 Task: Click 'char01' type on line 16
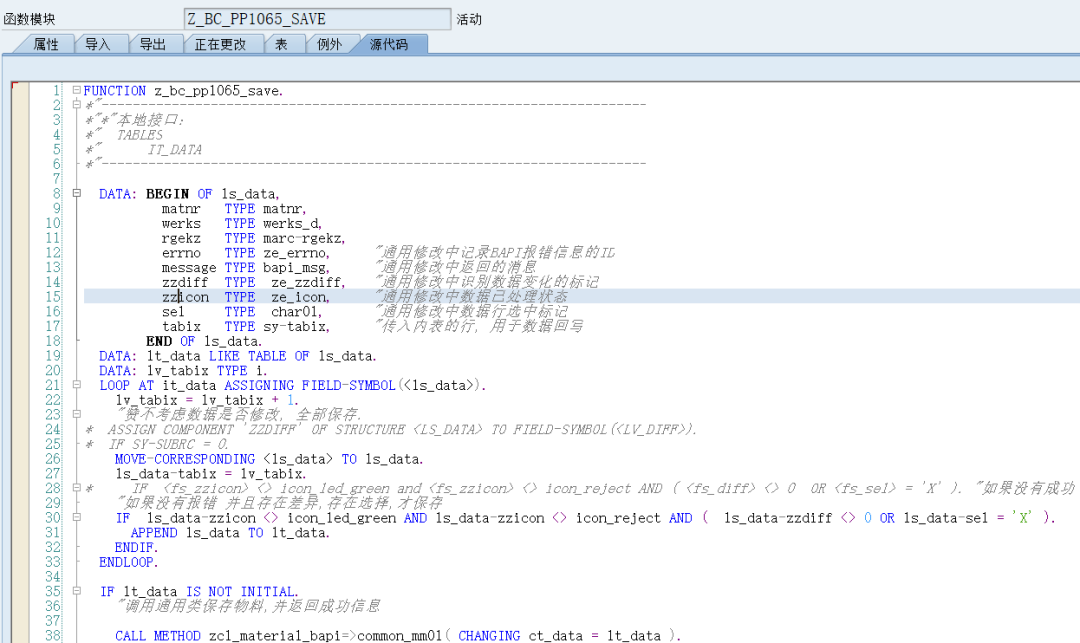point(296,312)
